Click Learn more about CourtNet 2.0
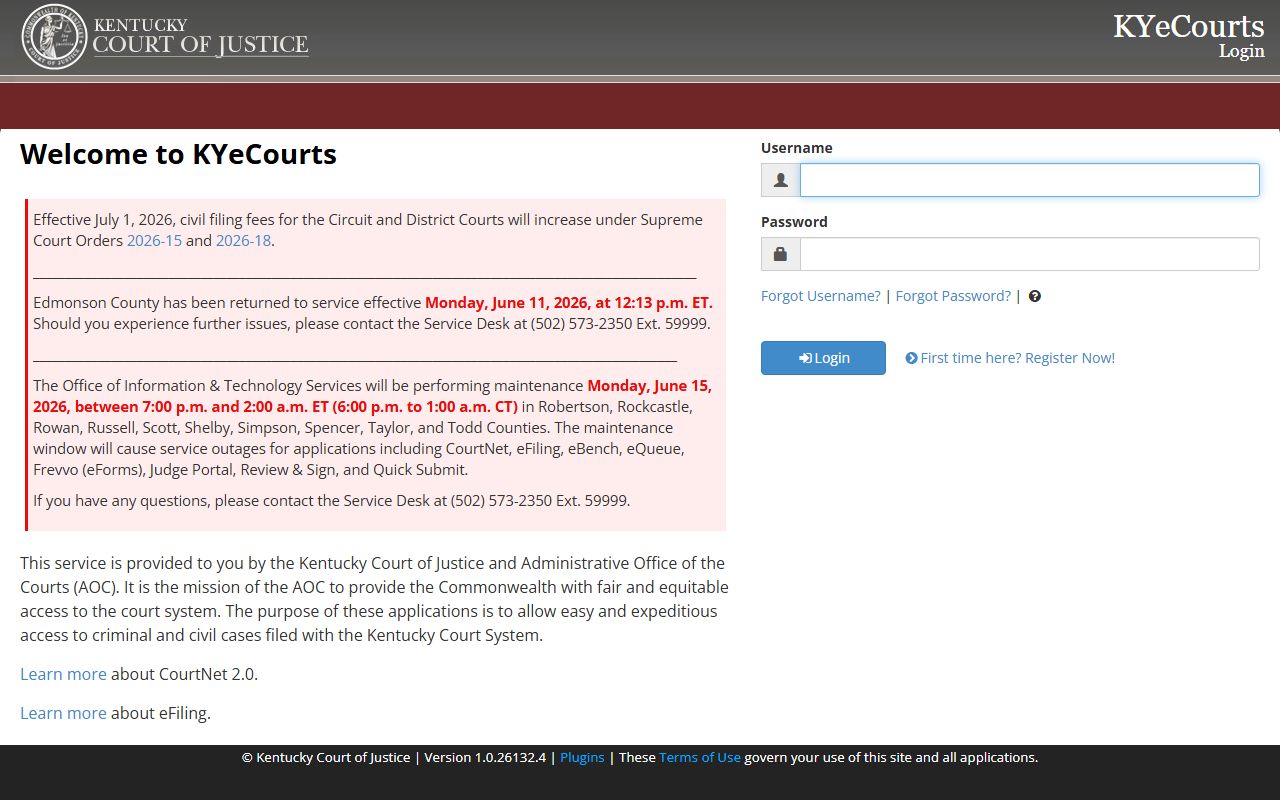This screenshot has height=800, width=1280. point(63,674)
